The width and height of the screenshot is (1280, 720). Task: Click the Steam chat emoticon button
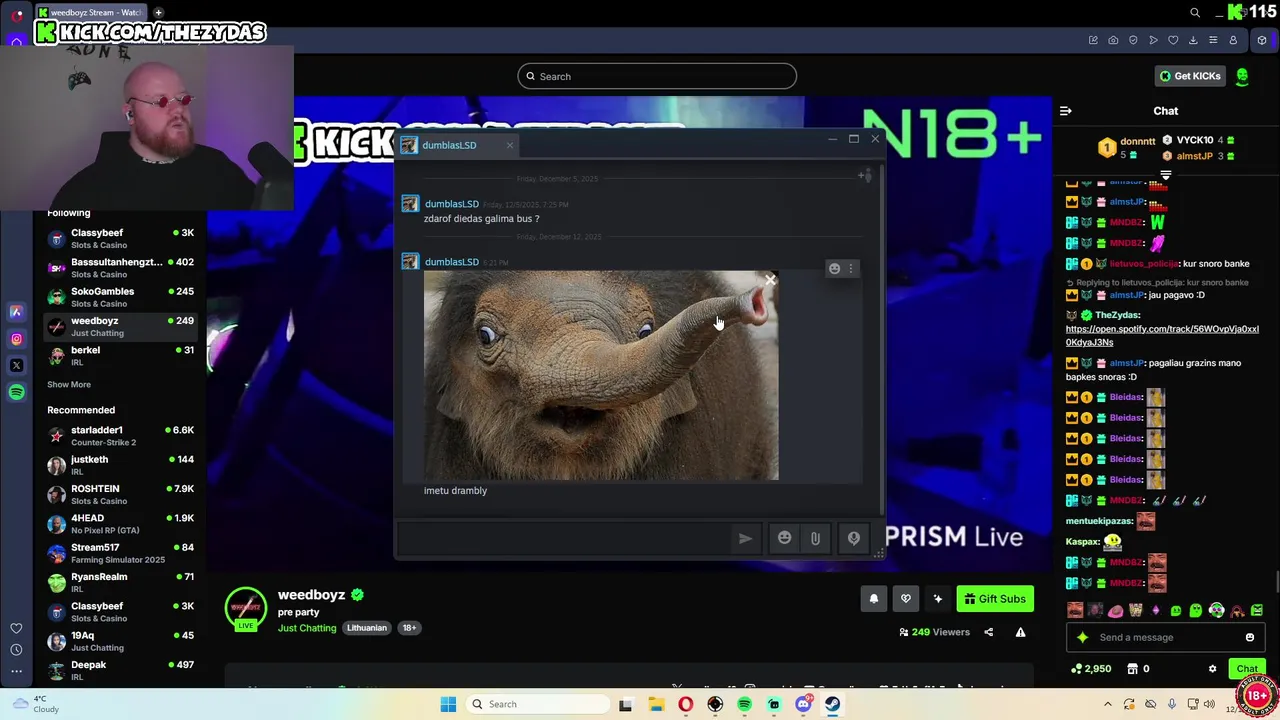(785, 538)
